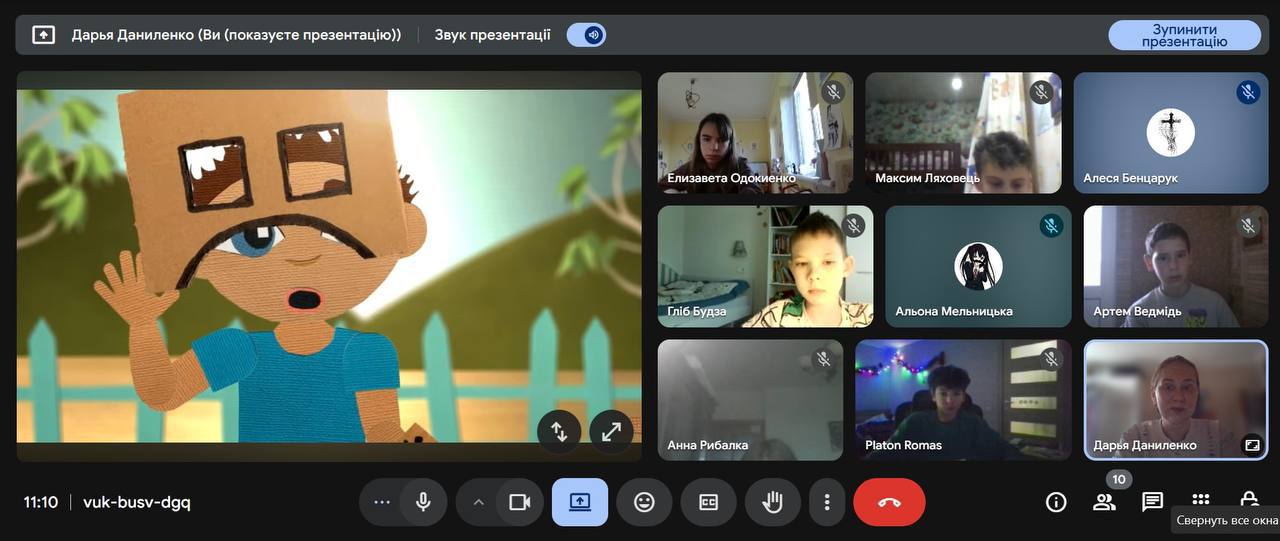The width and height of the screenshot is (1280, 541).
Task: Open audio settings dots beside the microphone
Action: point(382,502)
